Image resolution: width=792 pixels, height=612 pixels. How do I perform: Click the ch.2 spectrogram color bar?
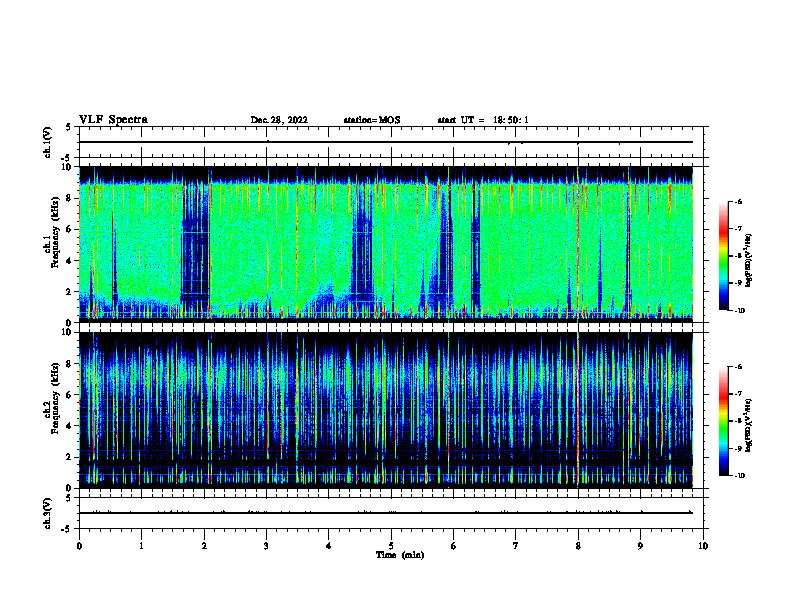724,421
